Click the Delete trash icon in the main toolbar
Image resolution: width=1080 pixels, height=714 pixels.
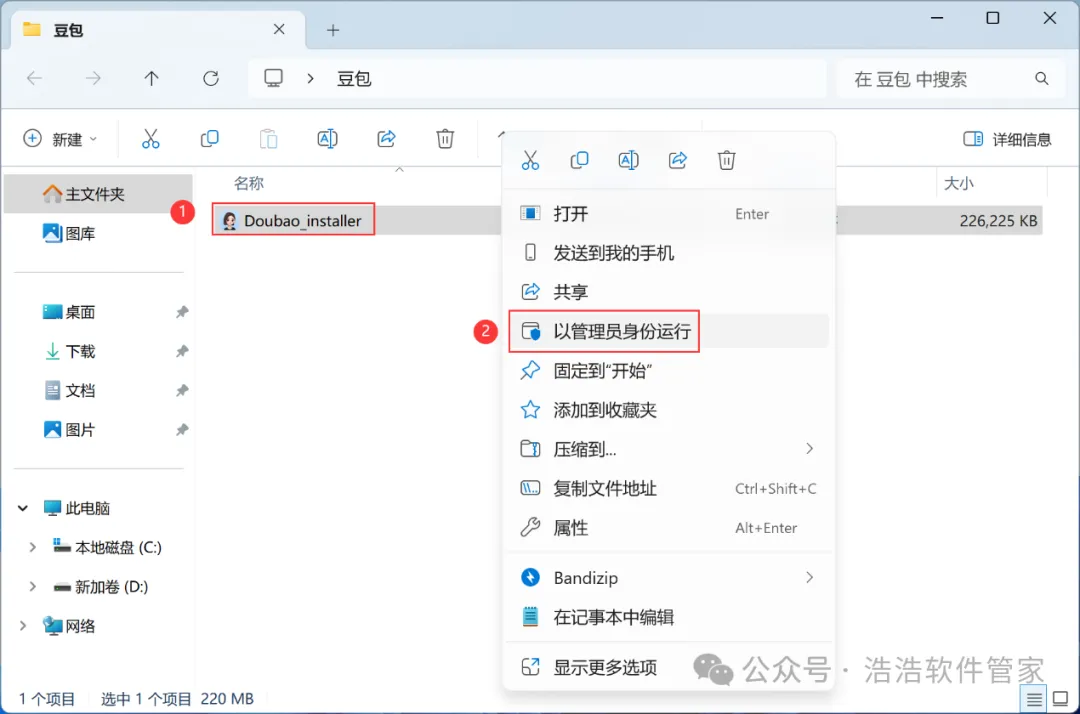(445, 139)
